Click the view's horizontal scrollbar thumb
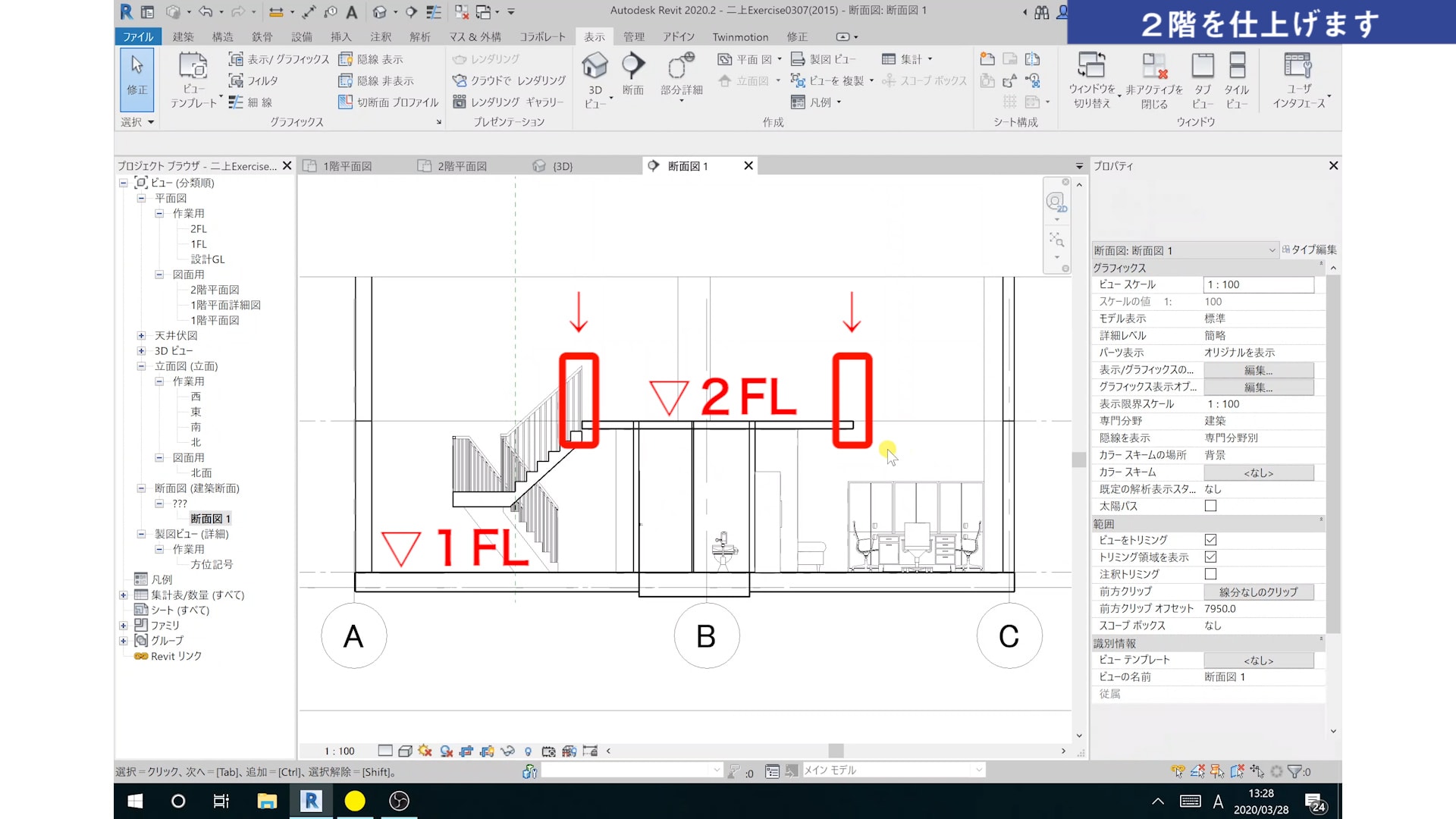 [x=836, y=751]
